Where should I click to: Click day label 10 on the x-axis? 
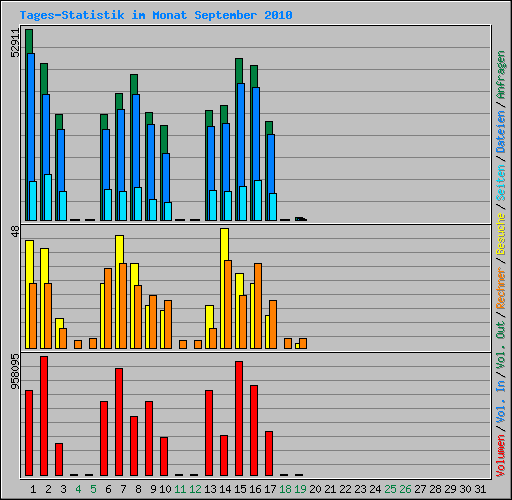[165, 489]
